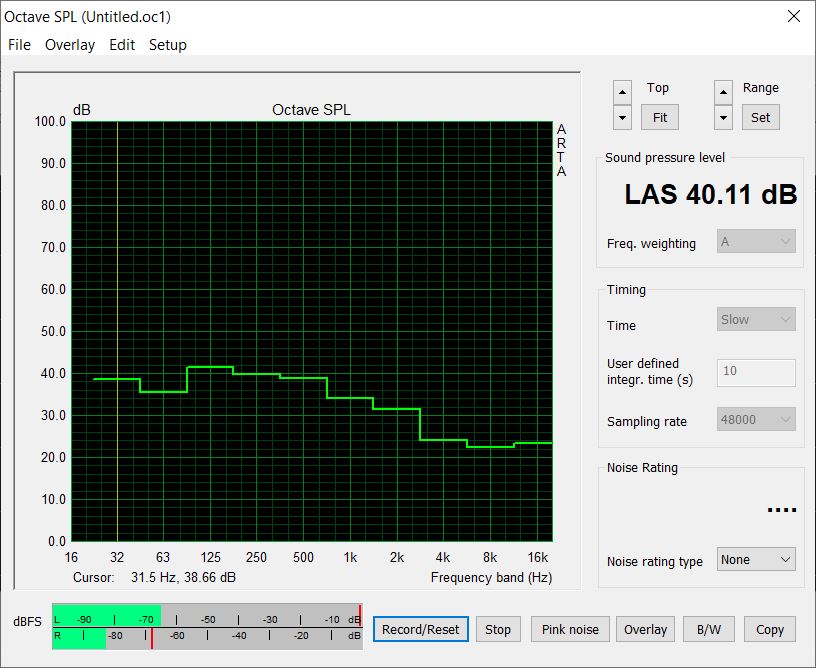The height and width of the screenshot is (668, 816).
Task: Click the 125 frequency axis label
Action: (x=210, y=558)
